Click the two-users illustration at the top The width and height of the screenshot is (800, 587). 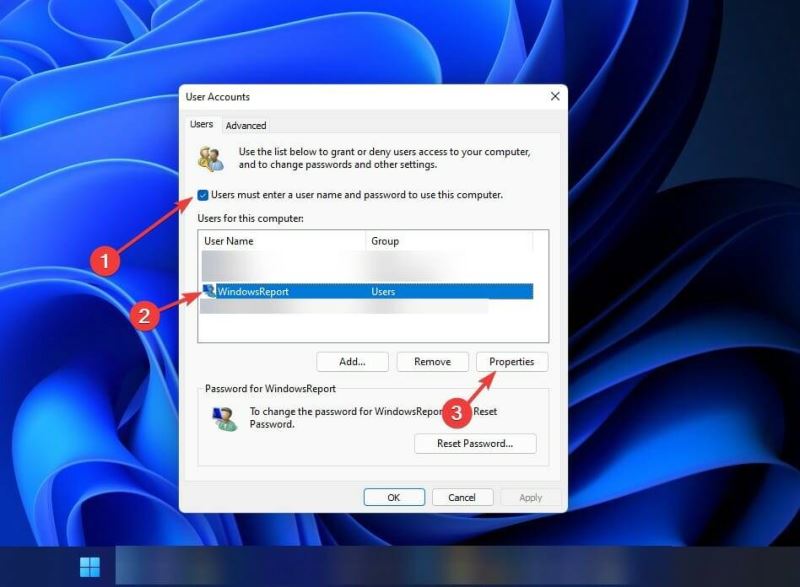pos(209,157)
